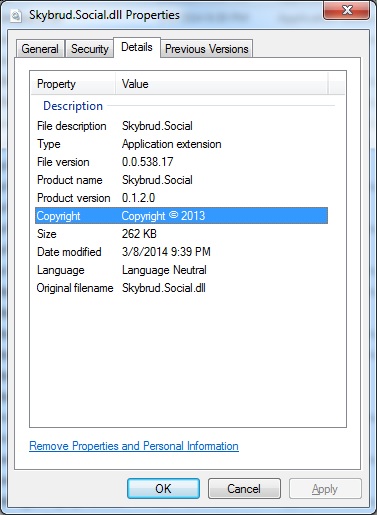
Task: Select the Original filename row
Action: [181, 288]
